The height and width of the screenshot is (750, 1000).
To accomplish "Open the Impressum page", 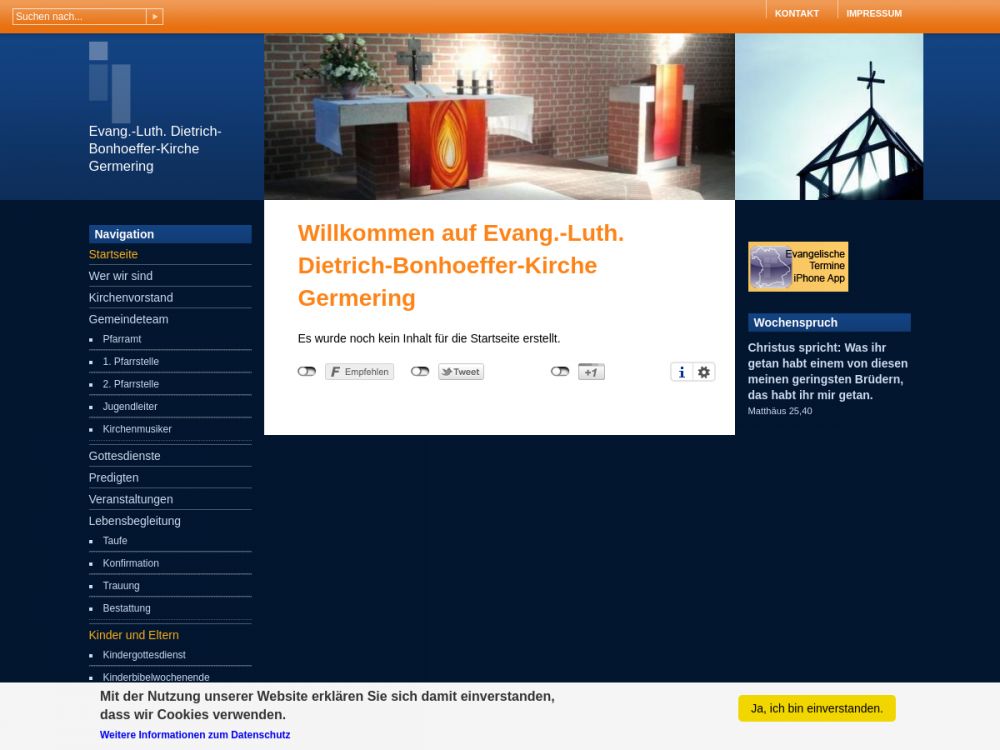I will tap(873, 13).
